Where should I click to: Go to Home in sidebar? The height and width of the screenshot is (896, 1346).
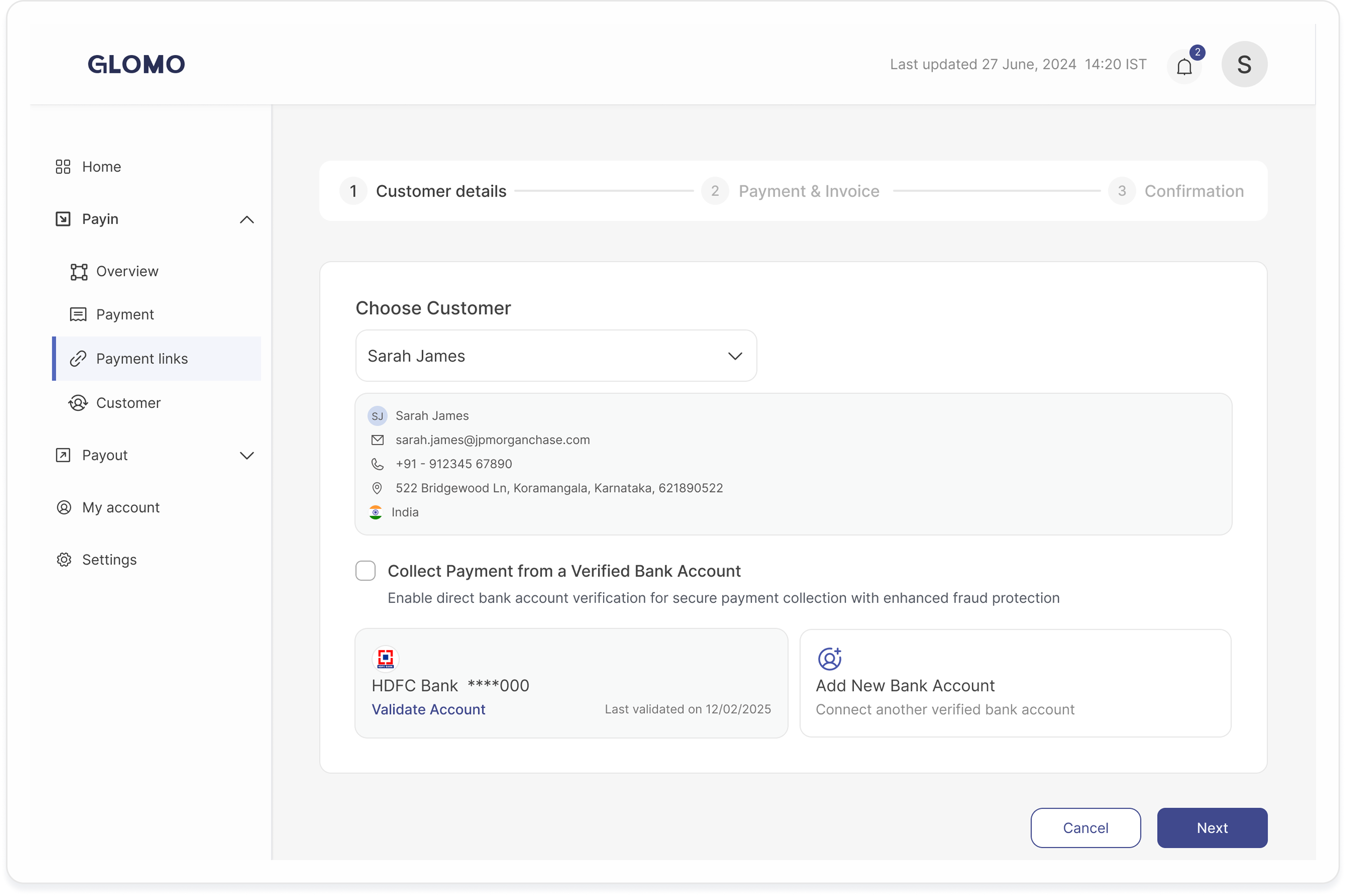102,167
